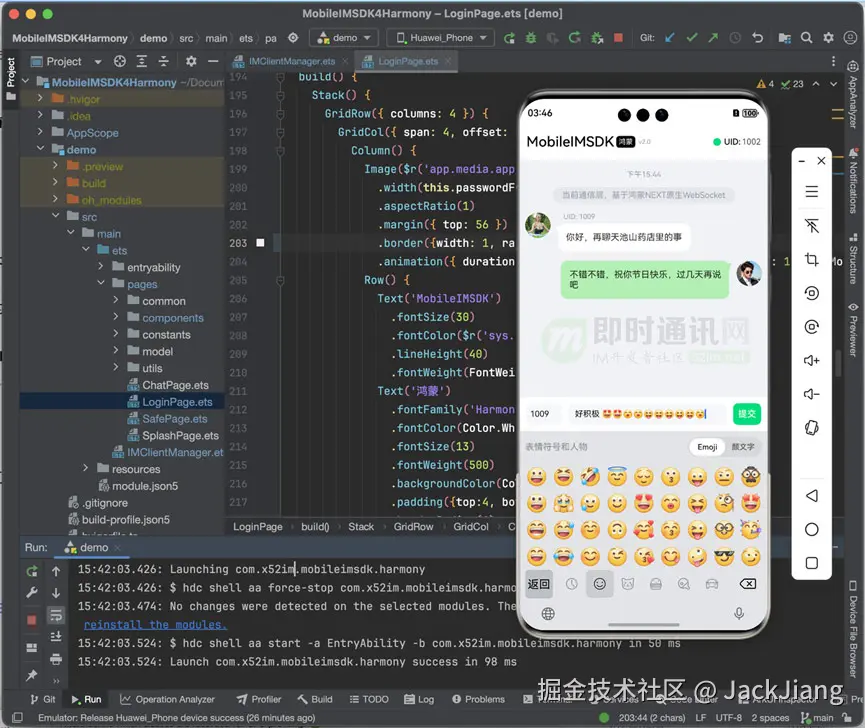Tap emulator Home circle button

click(811, 529)
